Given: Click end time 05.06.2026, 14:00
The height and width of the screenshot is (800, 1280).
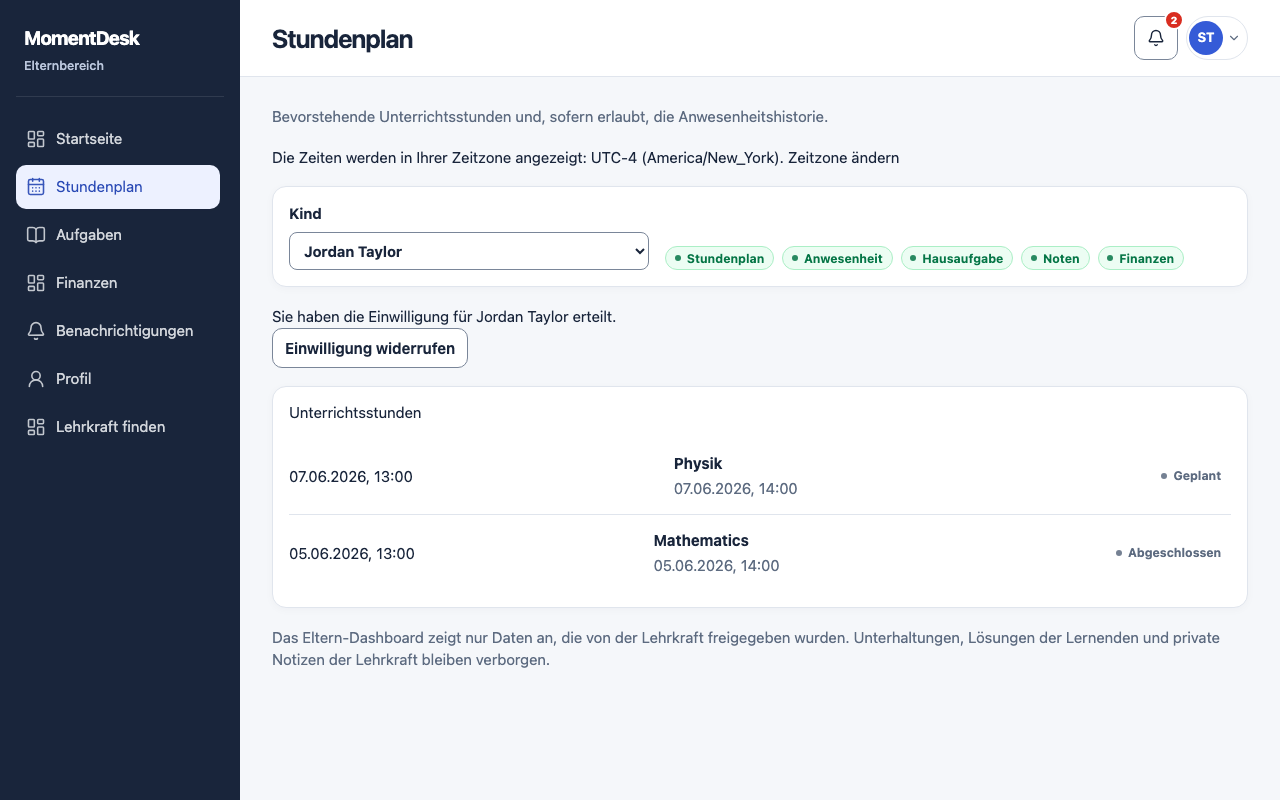Looking at the screenshot, I should click(x=716, y=566).
